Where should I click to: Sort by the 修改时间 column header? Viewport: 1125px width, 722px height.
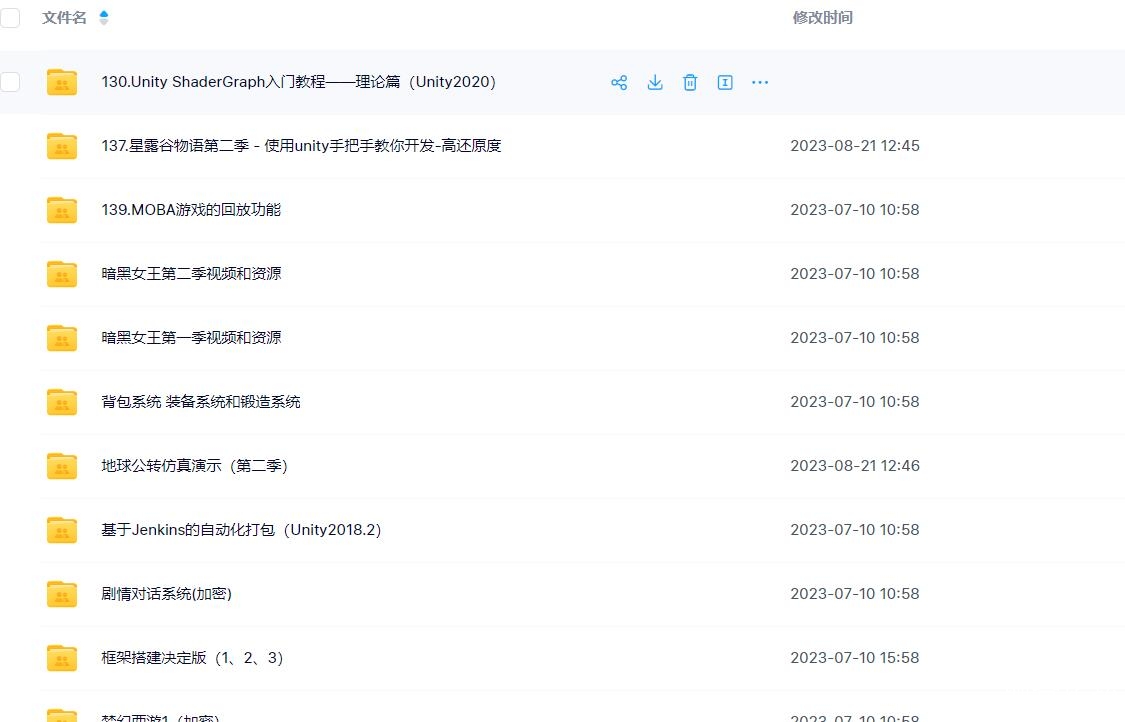pos(822,18)
